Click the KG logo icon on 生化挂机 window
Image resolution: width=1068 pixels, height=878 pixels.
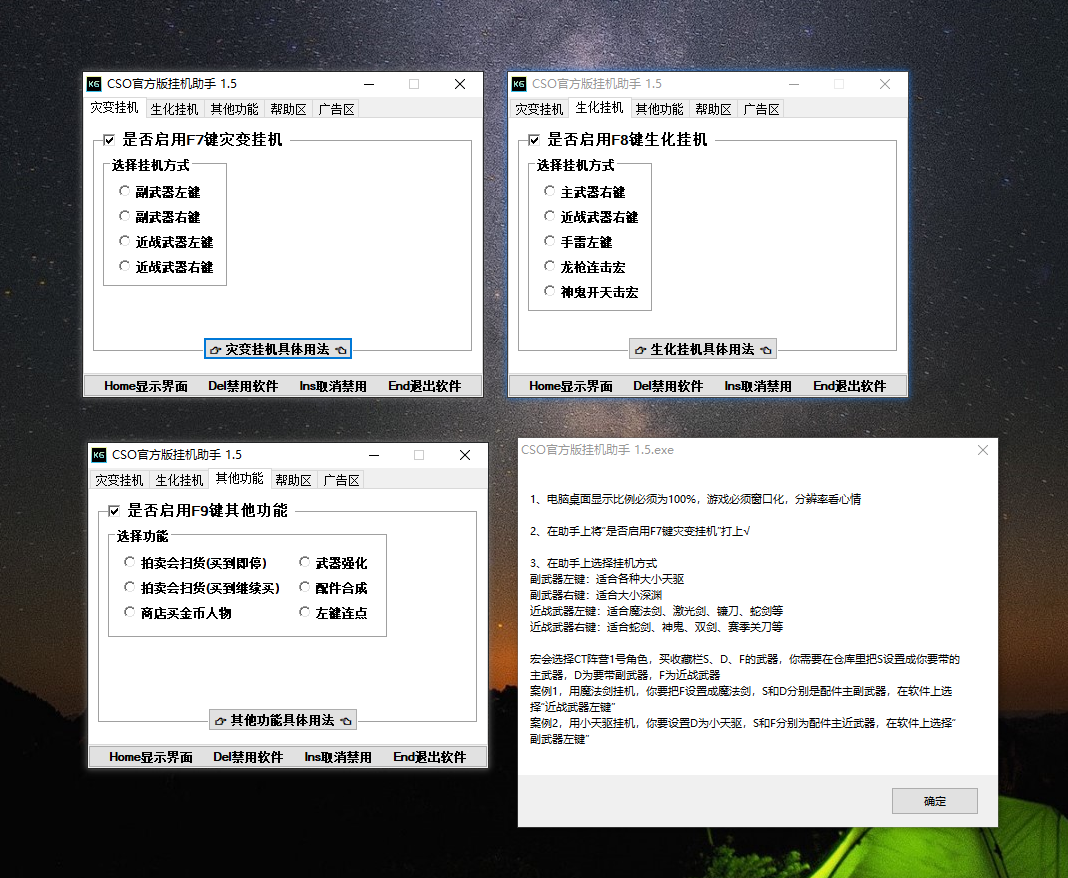pyautogui.click(x=521, y=84)
